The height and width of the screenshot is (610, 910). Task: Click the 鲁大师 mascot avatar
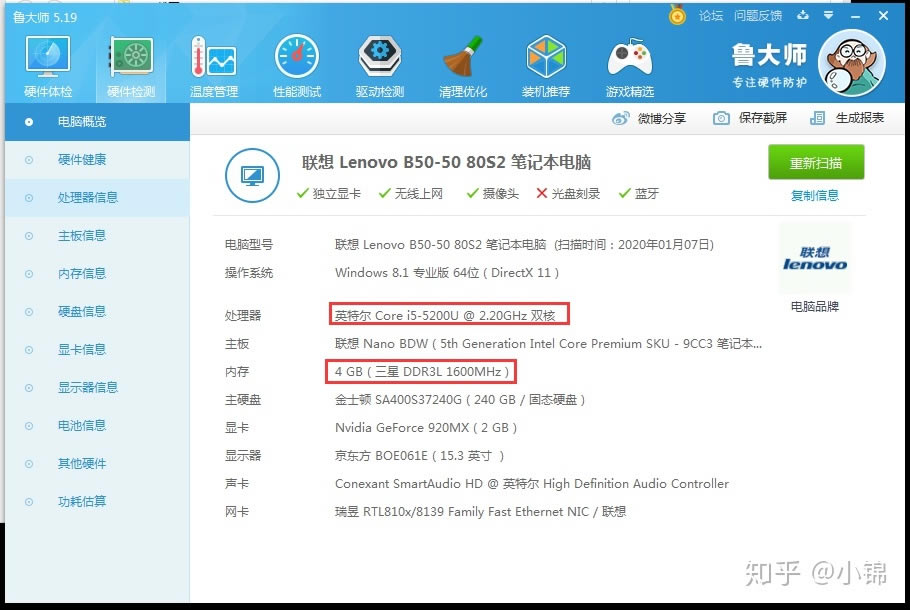[x=851, y=63]
